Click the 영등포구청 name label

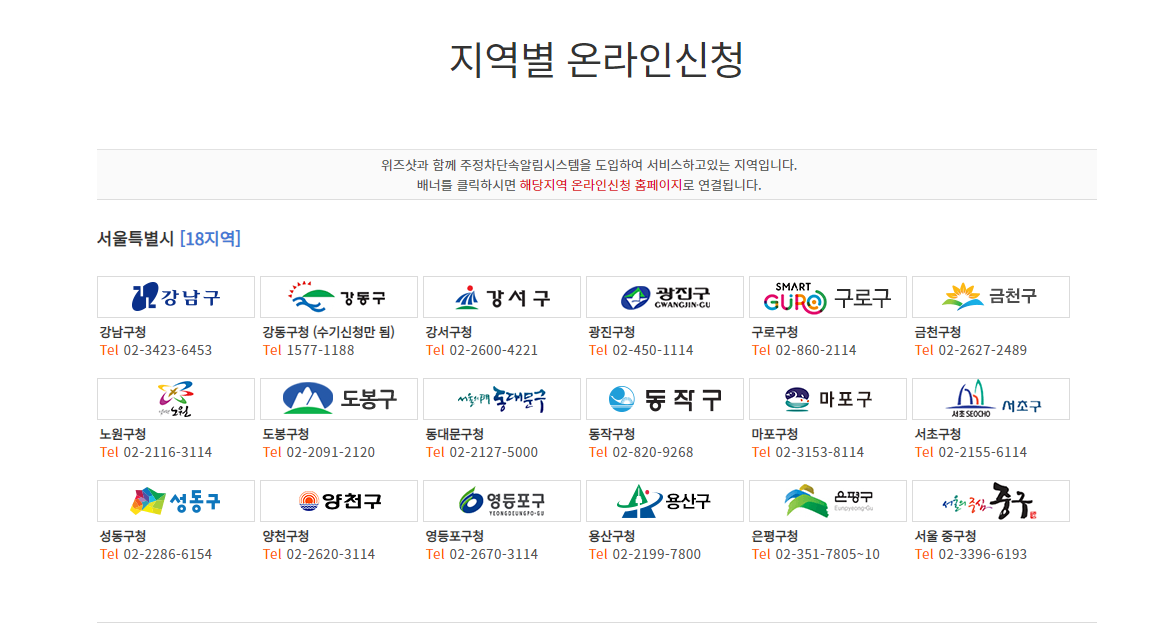(454, 535)
